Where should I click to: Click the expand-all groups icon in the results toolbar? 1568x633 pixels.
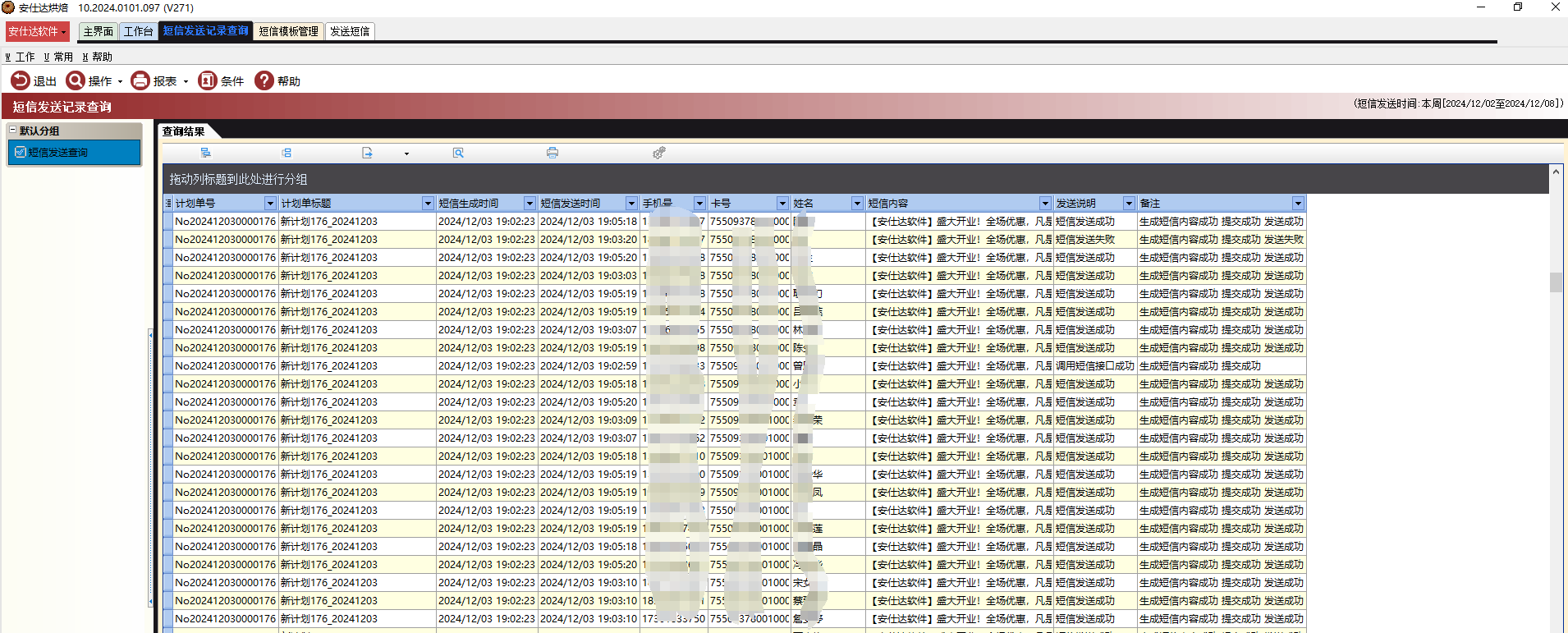click(205, 153)
